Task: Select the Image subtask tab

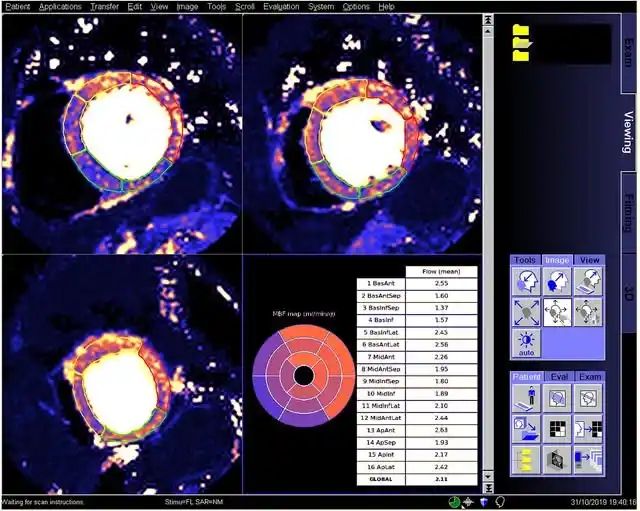Action: coord(557,260)
